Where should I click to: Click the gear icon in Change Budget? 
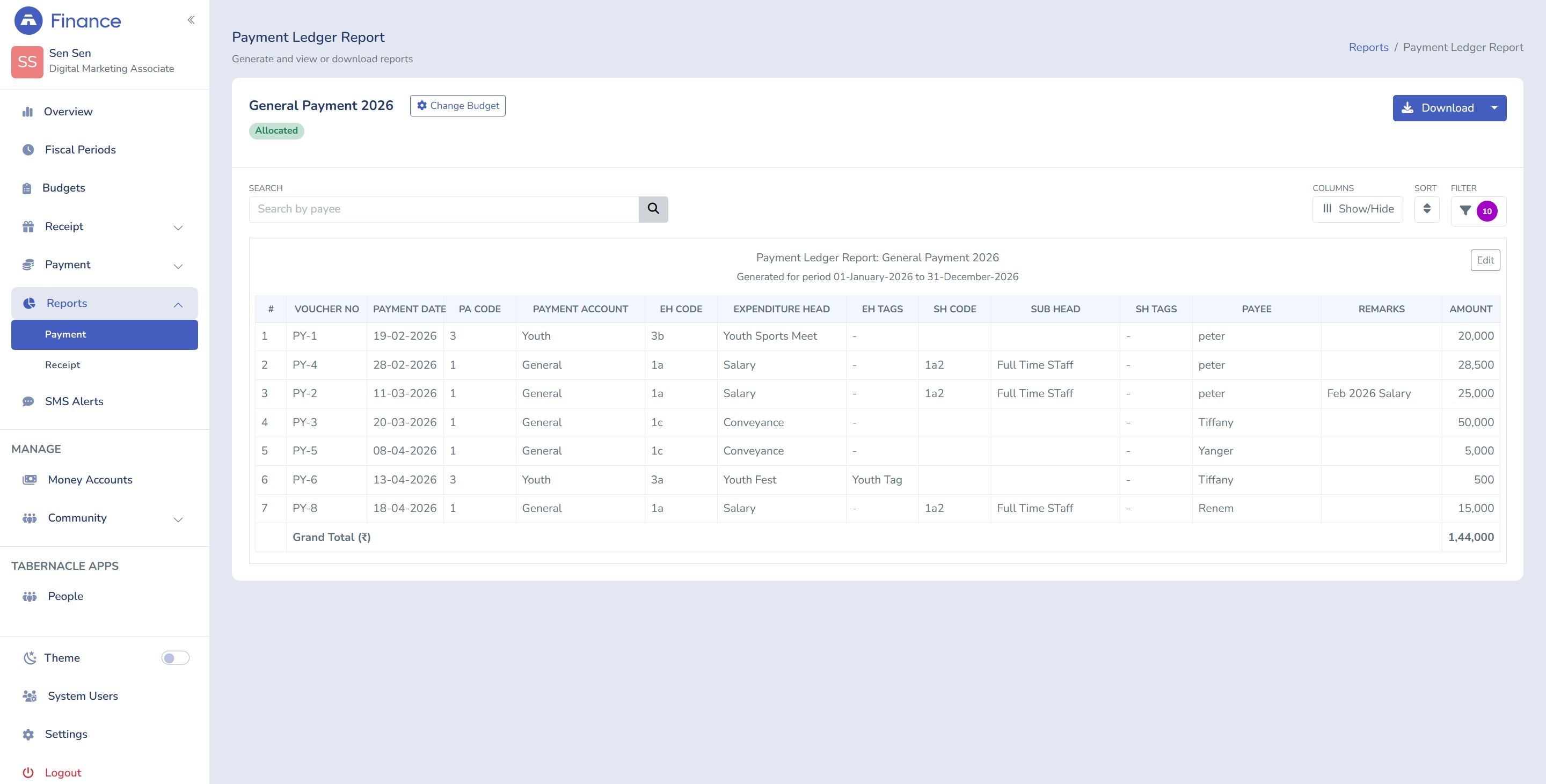pyautogui.click(x=422, y=106)
